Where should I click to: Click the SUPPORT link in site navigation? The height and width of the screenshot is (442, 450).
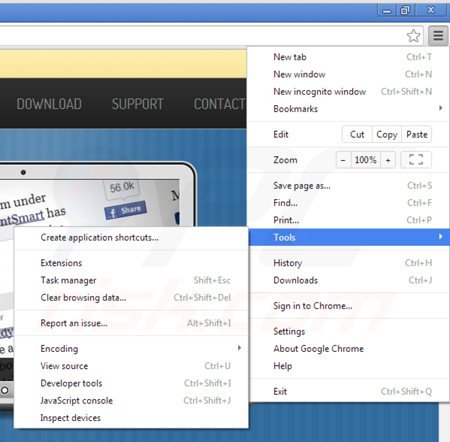tap(137, 104)
